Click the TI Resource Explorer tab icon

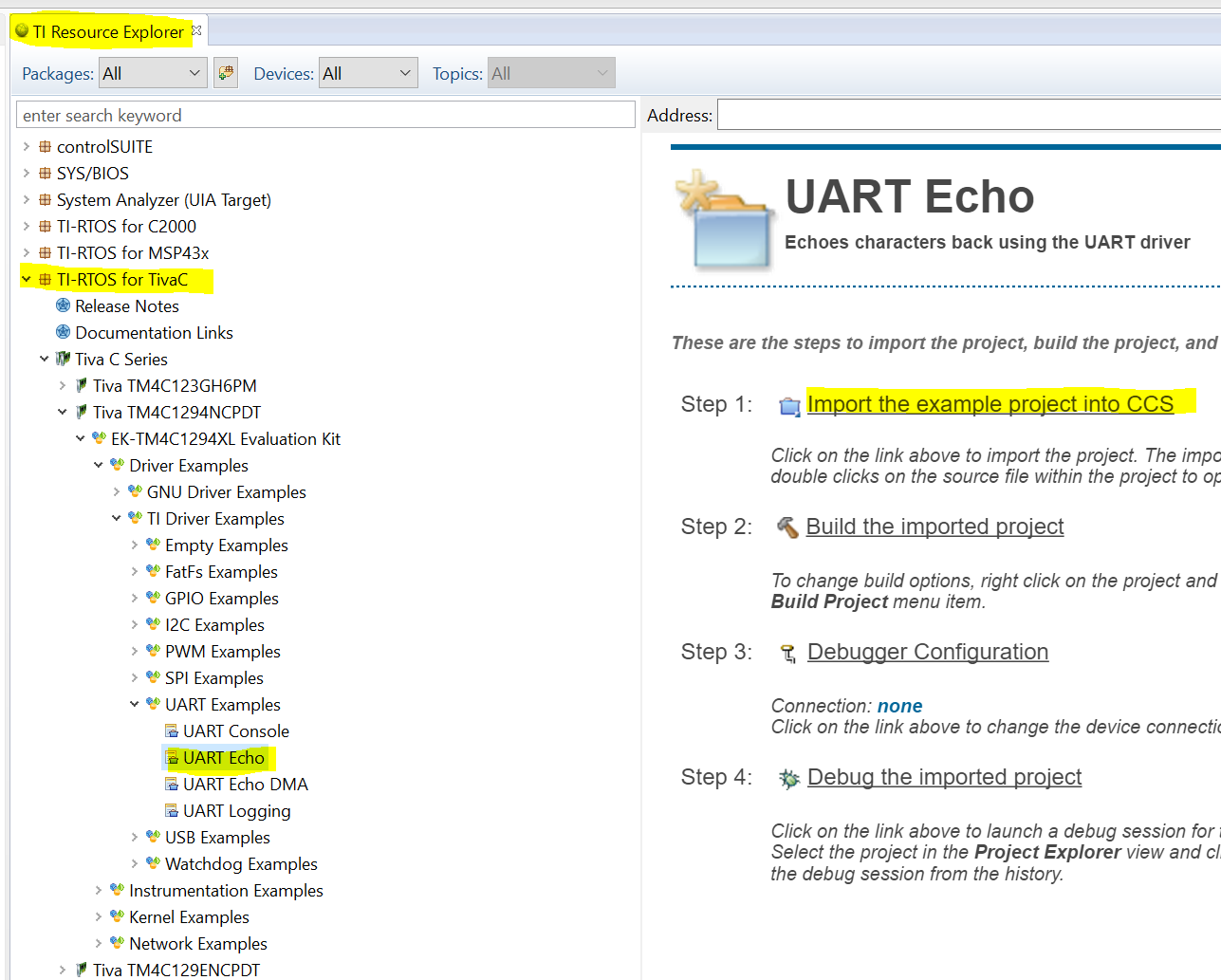tap(22, 31)
